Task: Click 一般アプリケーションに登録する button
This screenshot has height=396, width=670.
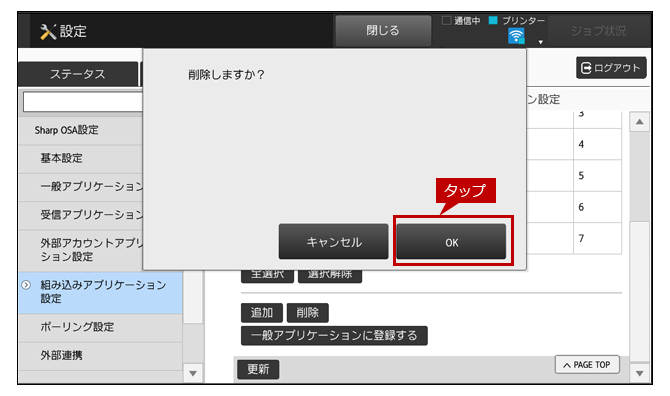Action: 334,336
